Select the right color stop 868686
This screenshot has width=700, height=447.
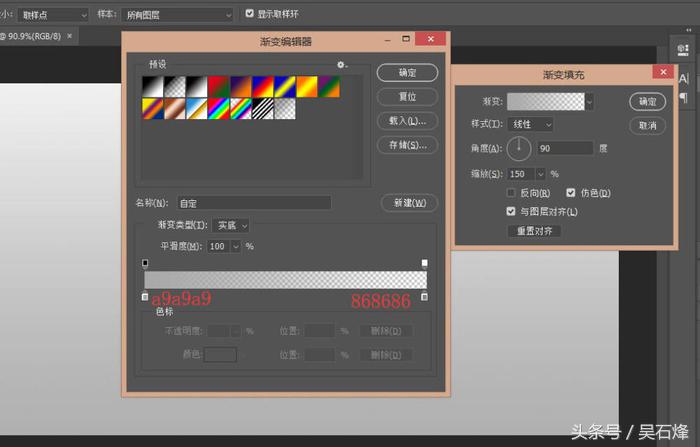click(425, 297)
